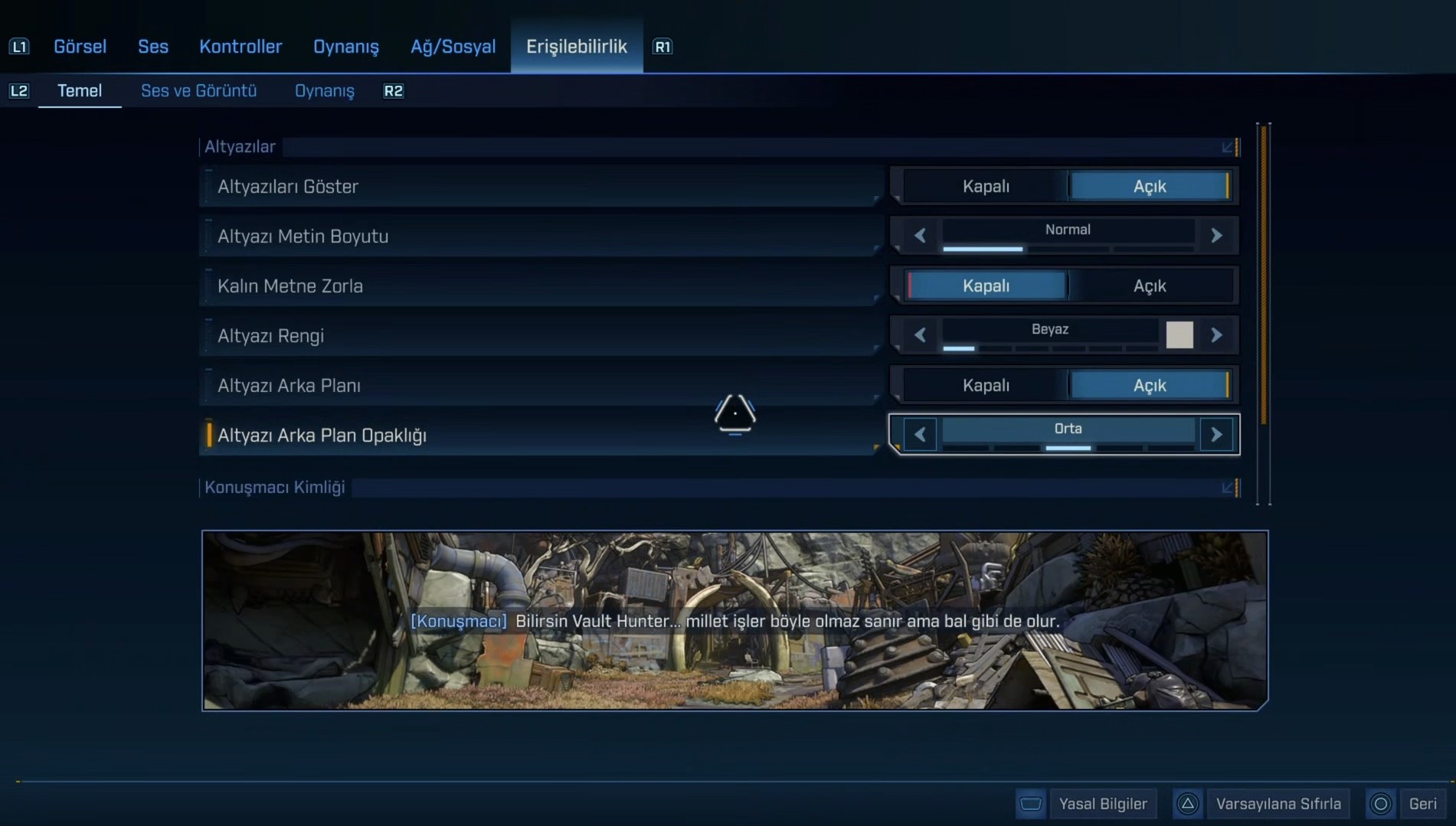Collapse Altyazılar section using corner arrow icon
This screenshot has width=1456, height=826.
(x=1229, y=147)
